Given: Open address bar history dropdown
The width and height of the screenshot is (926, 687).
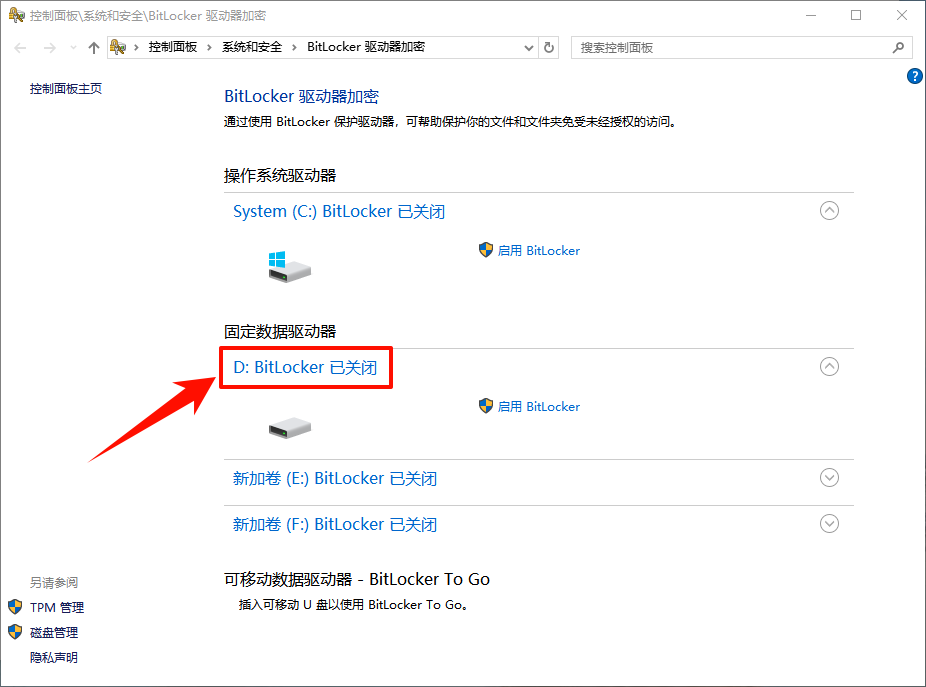Looking at the screenshot, I should (529, 48).
